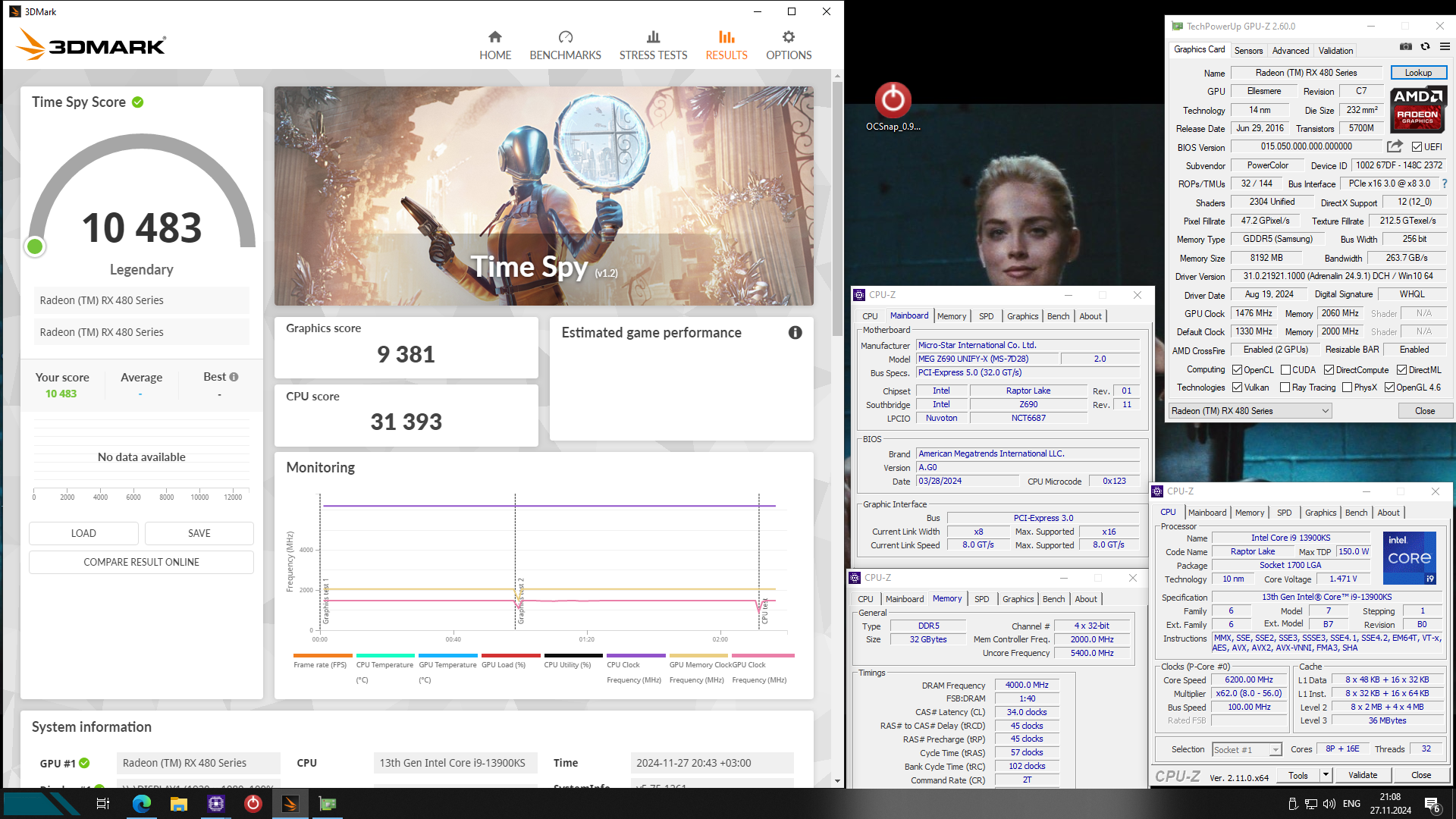Screen dimensions: 1456x819
Task: Toggle the DirectML checkbox in GPU-Z
Action: pos(1402,370)
